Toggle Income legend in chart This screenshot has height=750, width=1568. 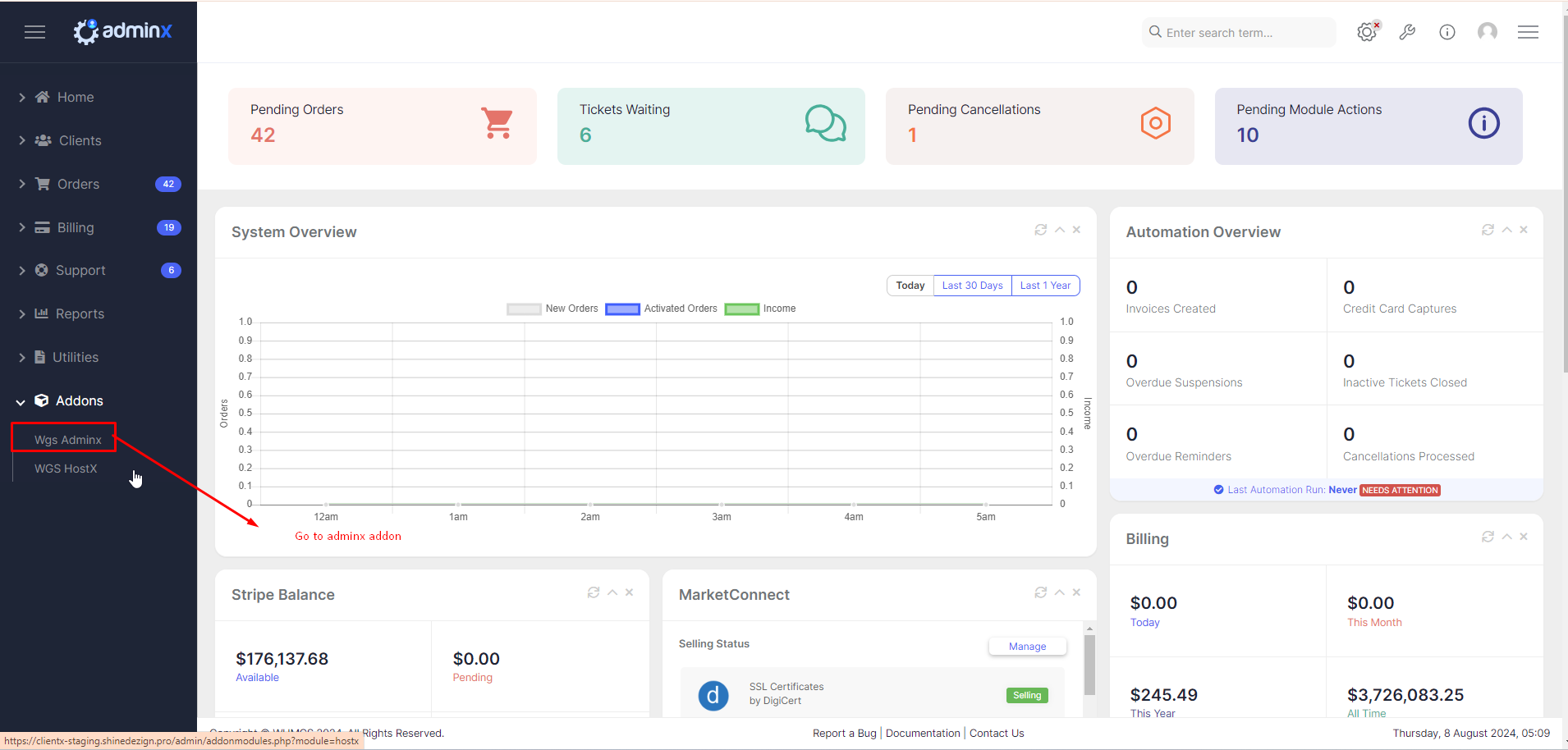[760, 309]
